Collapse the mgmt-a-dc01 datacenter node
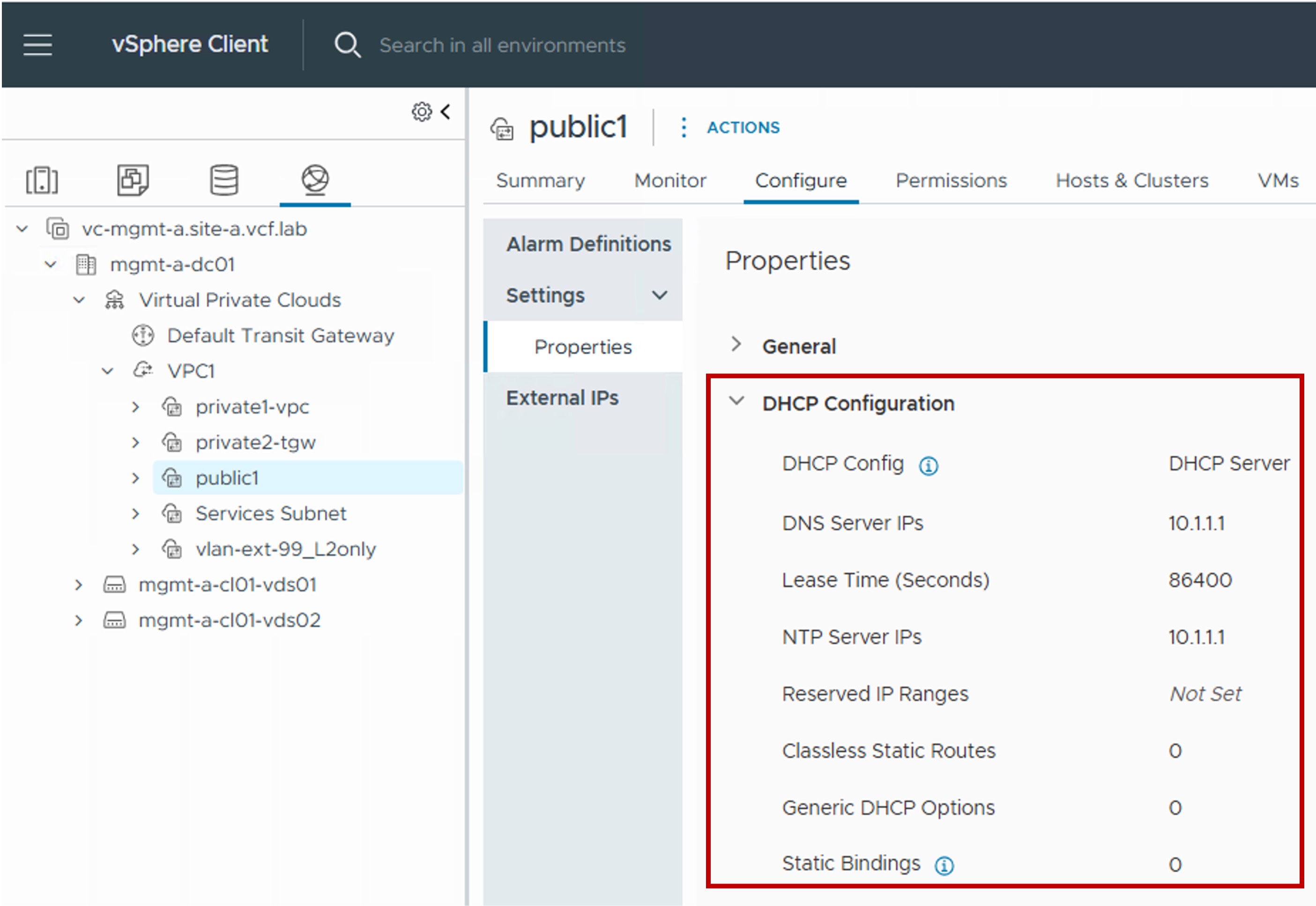 (51, 264)
